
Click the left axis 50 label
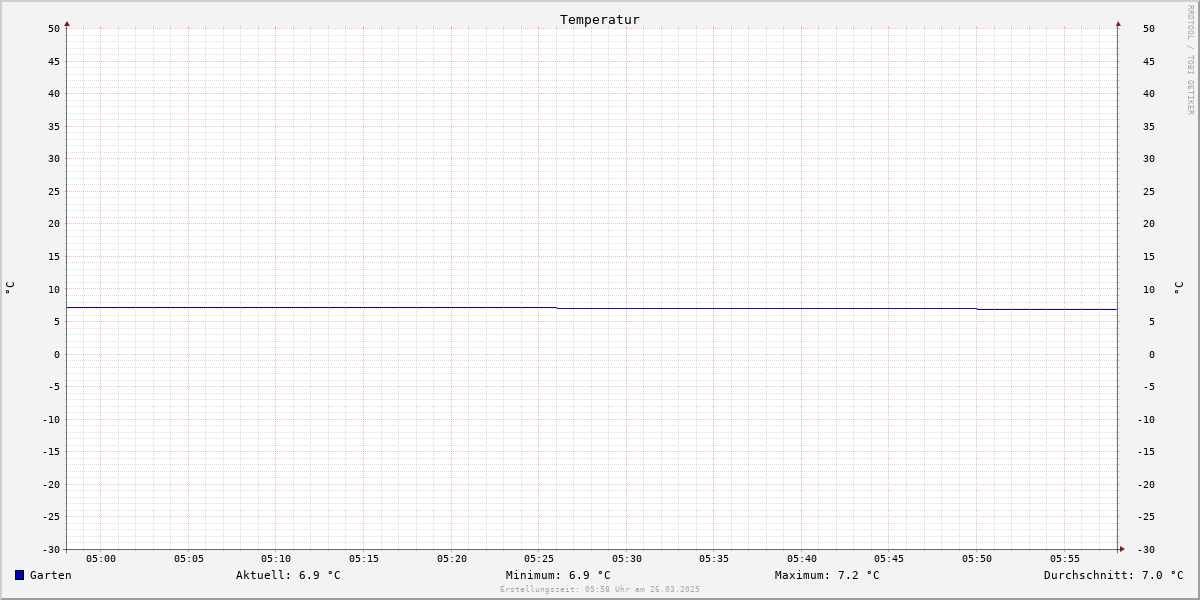tap(54, 28)
